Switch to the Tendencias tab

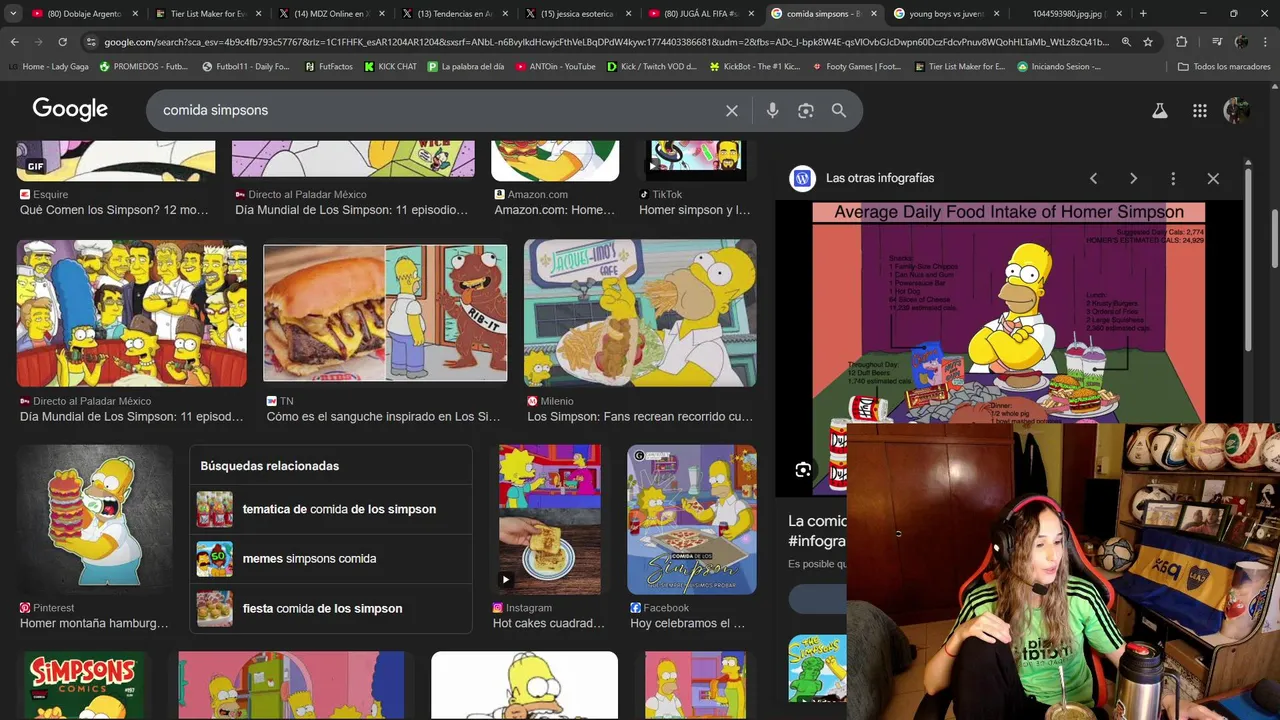pos(454,14)
